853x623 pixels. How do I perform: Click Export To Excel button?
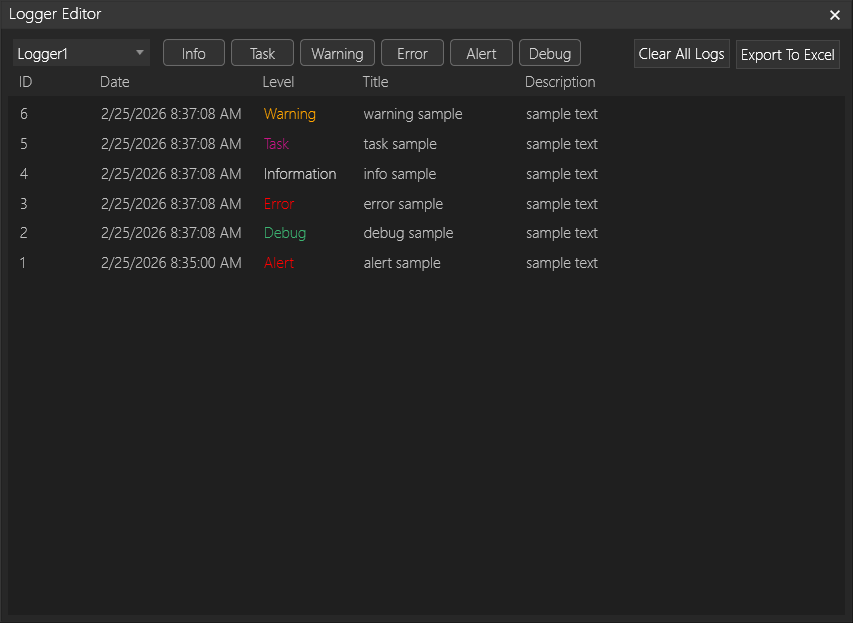(x=788, y=54)
